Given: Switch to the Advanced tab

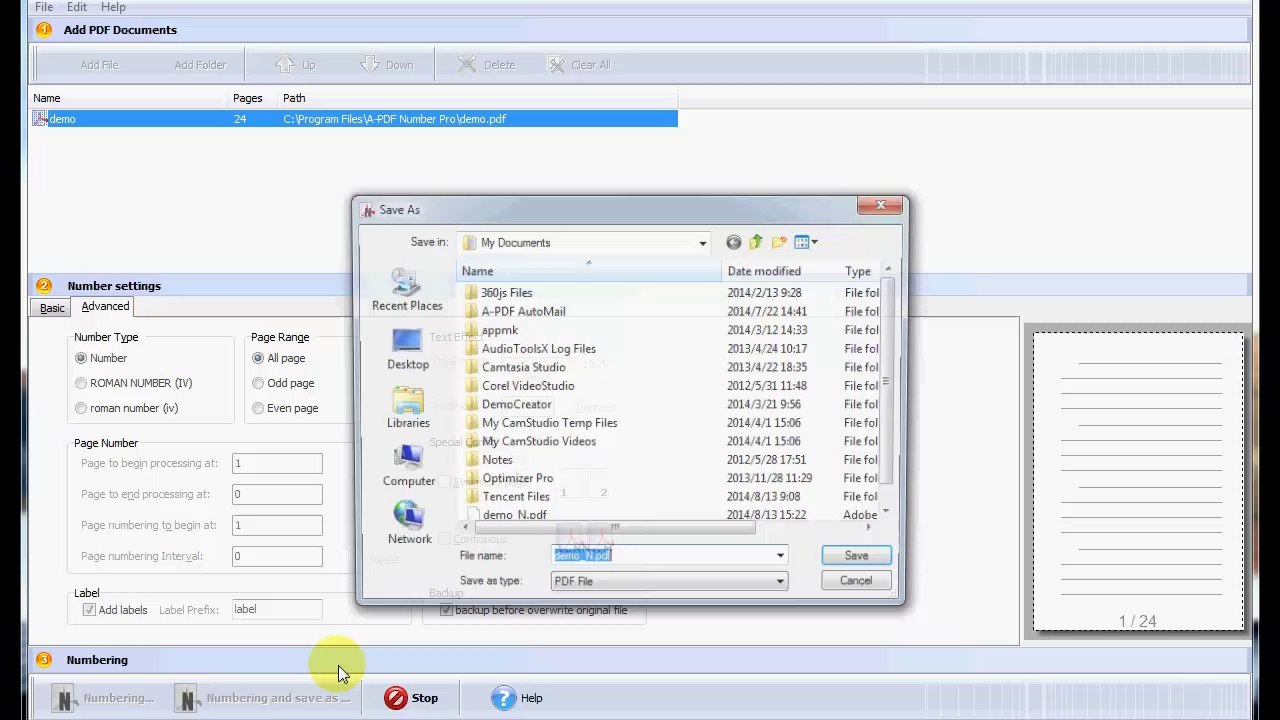Looking at the screenshot, I should click(x=105, y=307).
